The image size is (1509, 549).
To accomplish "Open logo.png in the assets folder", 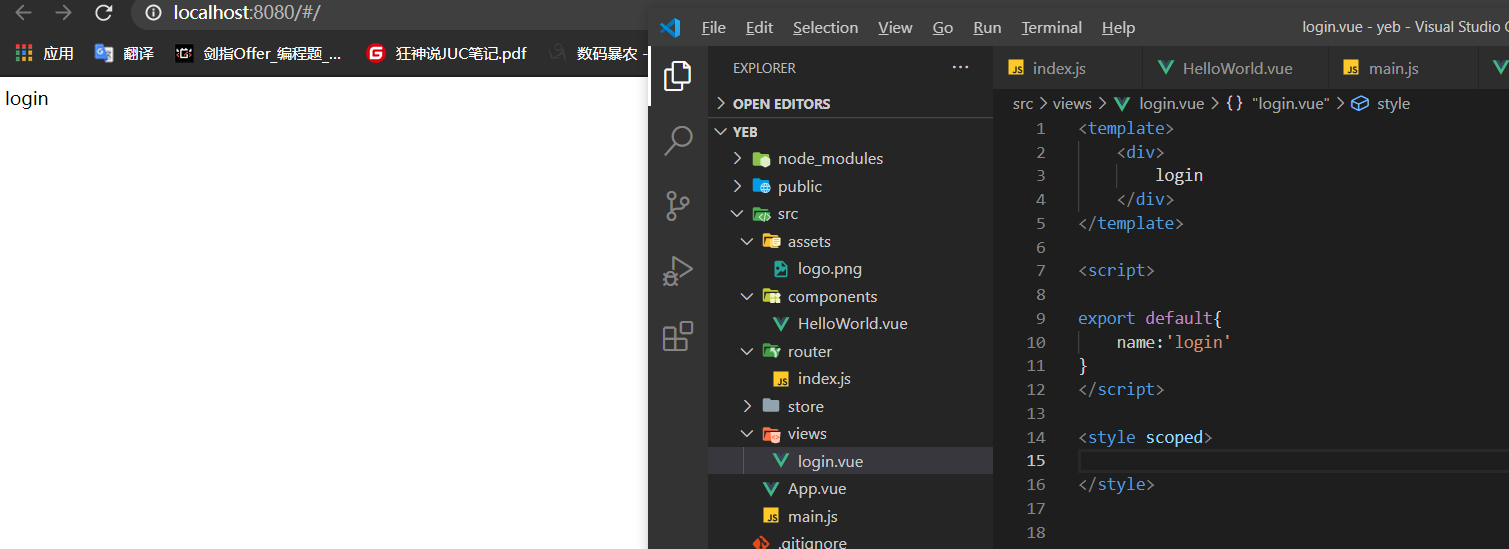I will (x=829, y=269).
